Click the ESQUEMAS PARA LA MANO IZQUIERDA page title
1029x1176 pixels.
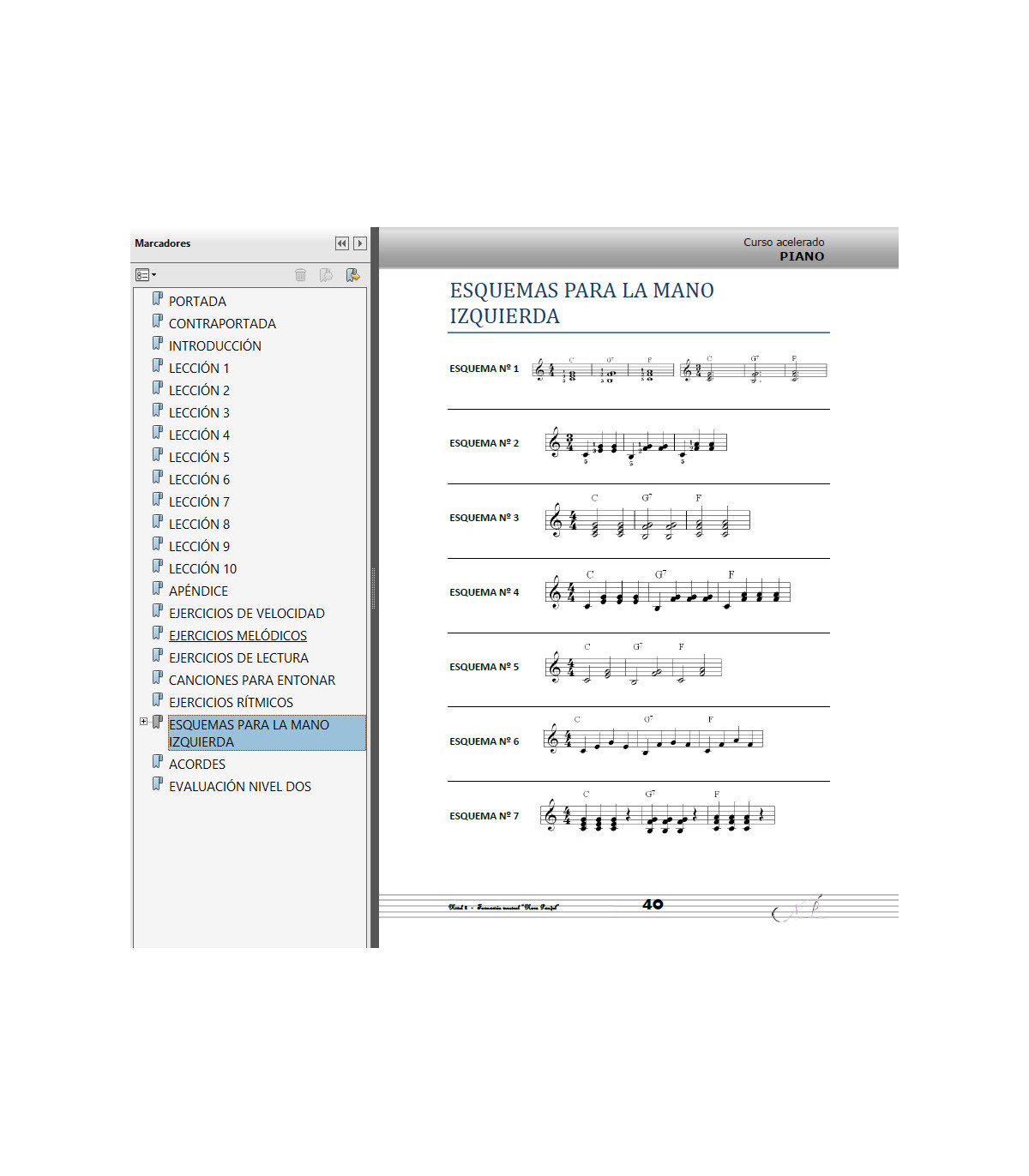[x=582, y=303]
